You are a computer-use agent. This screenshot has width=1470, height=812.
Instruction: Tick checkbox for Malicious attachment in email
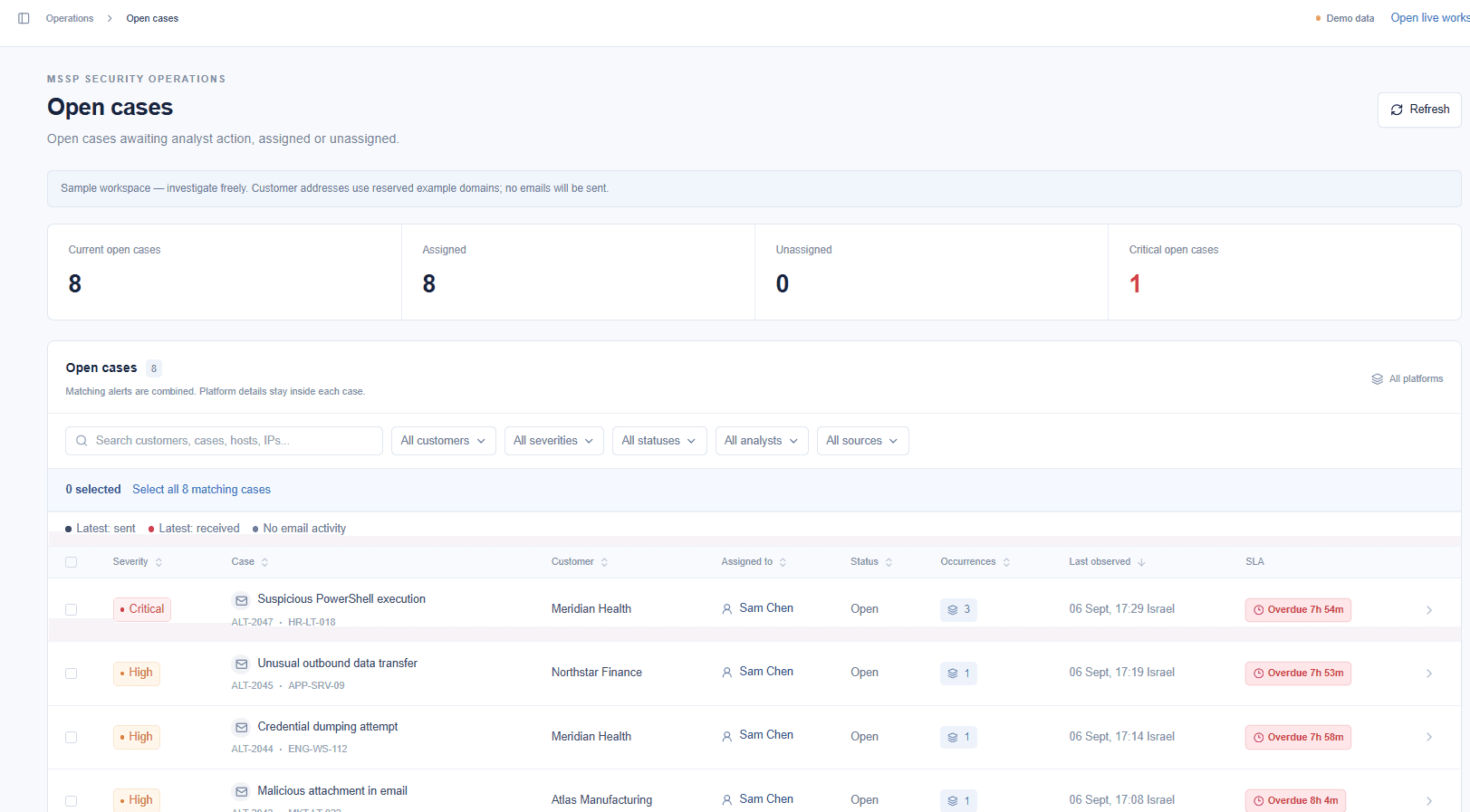point(72,801)
